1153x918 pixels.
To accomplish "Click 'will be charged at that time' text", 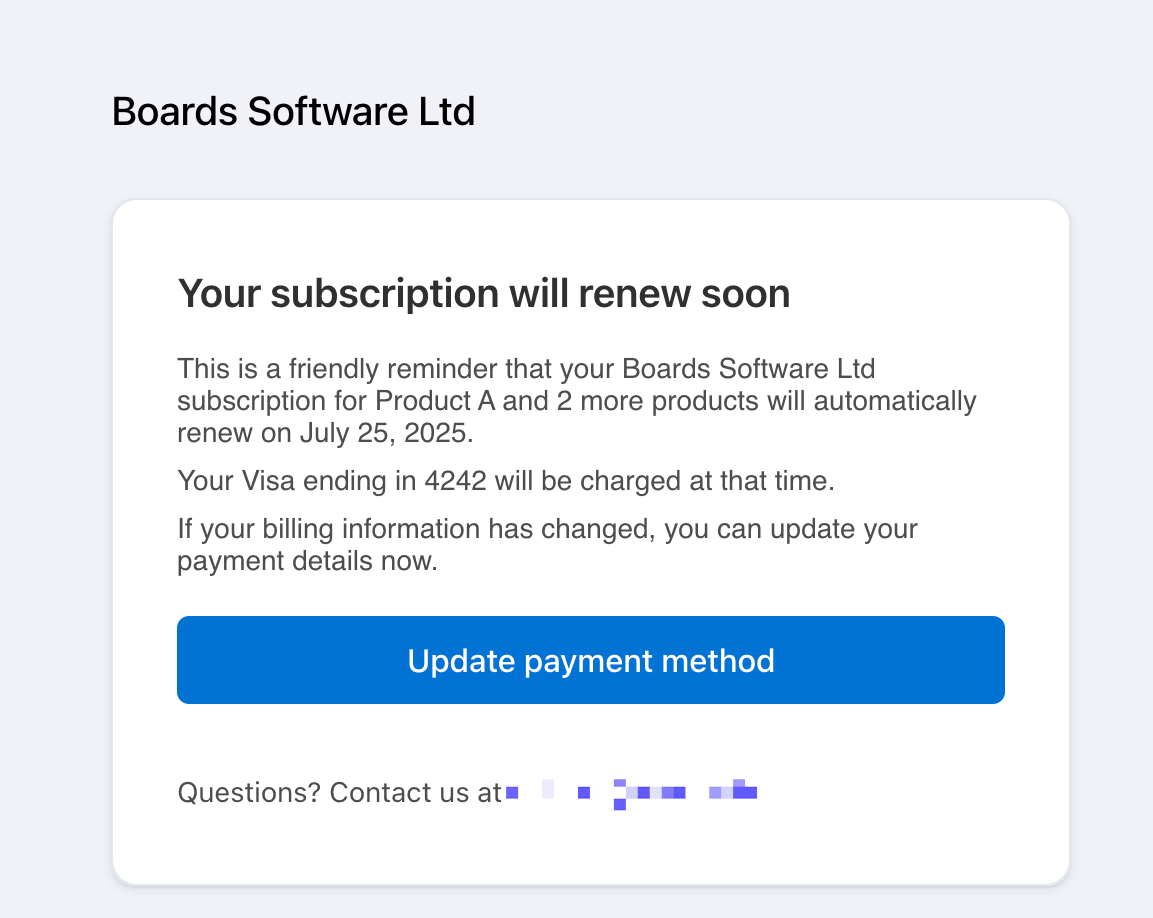I will pyautogui.click(x=664, y=481).
